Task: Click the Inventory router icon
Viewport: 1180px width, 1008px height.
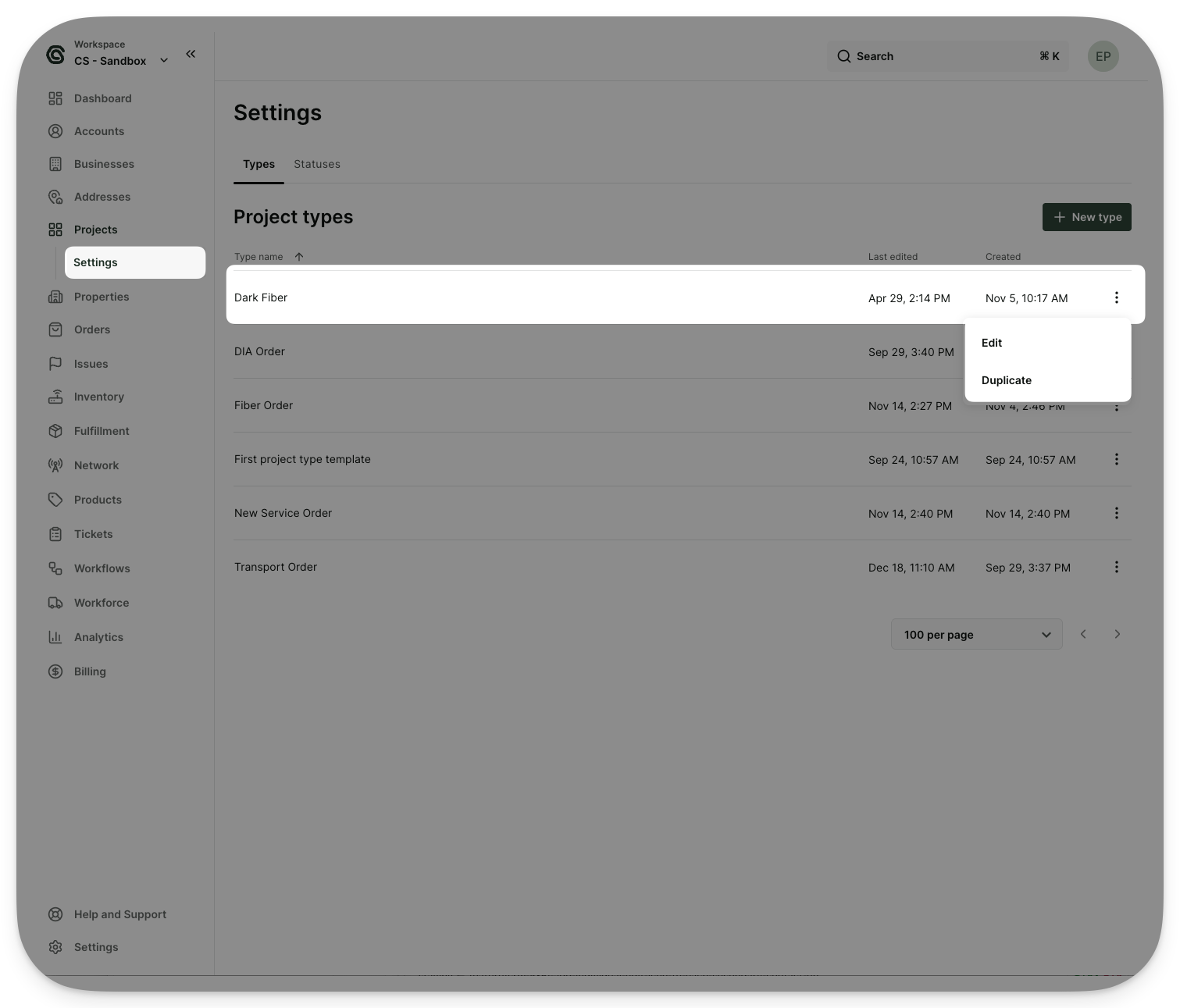Action: click(55, 397)
